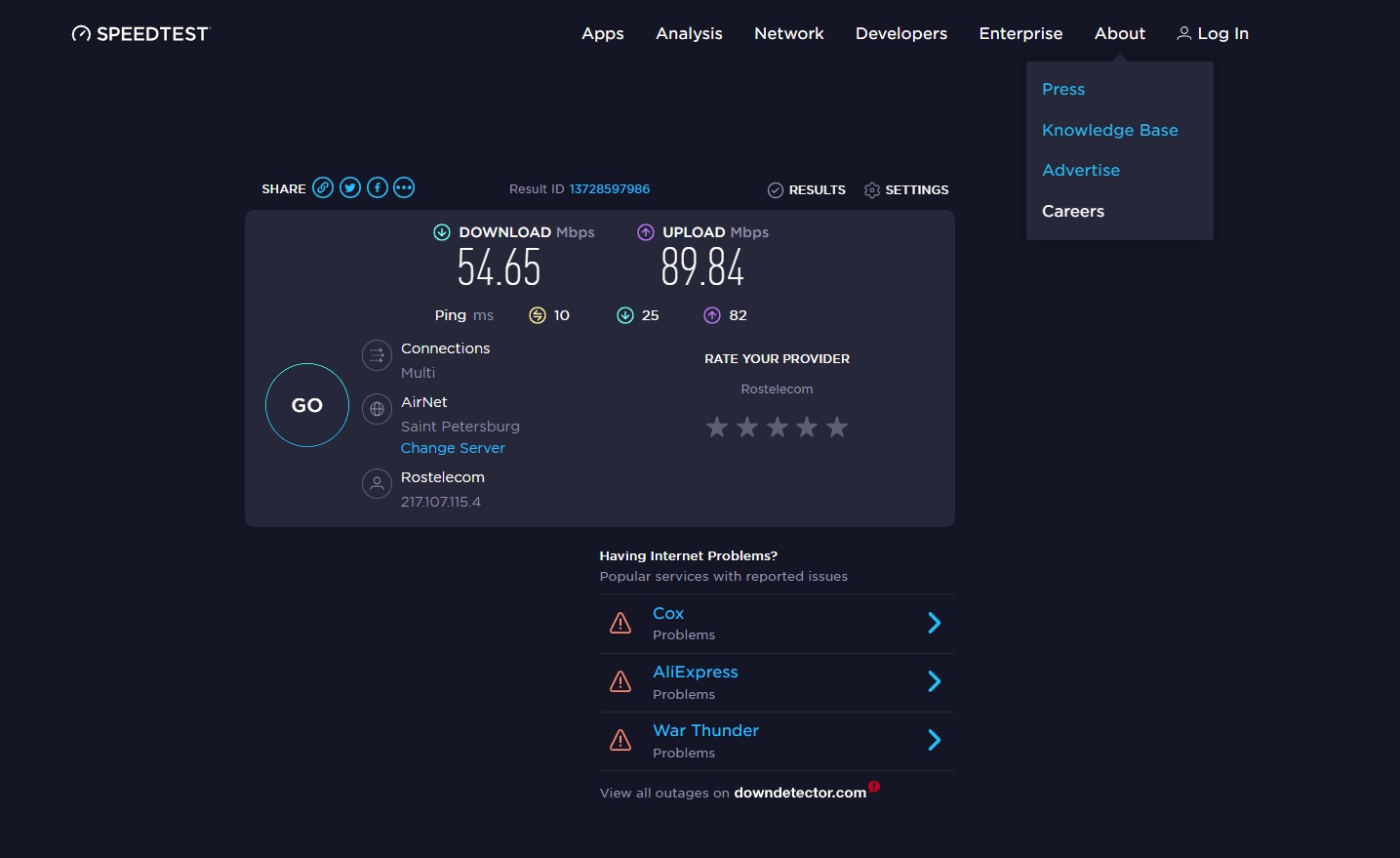The width and height of the screenshot is (1400, 858).
Task: Click the Results checkmark icon
Action: [776, 190]
